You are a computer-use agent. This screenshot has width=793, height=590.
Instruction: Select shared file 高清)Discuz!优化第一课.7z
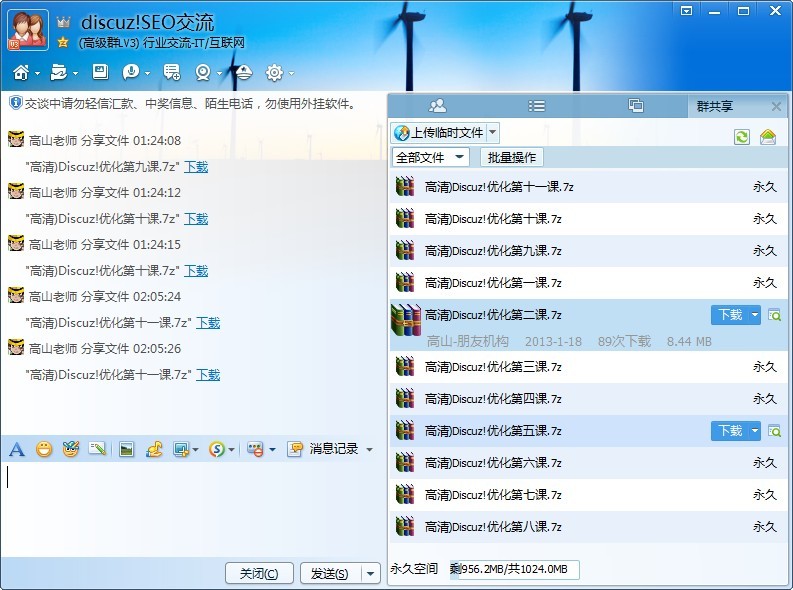click(589, 283)
